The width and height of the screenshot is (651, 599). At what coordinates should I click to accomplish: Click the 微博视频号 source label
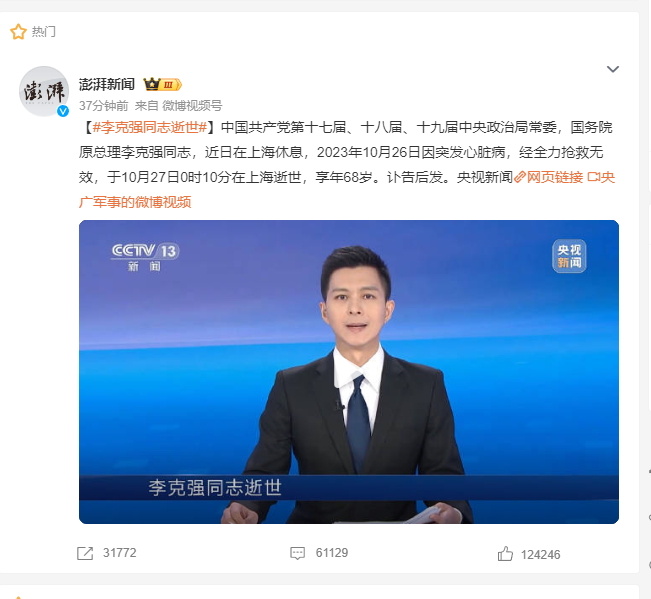[192, 106]
